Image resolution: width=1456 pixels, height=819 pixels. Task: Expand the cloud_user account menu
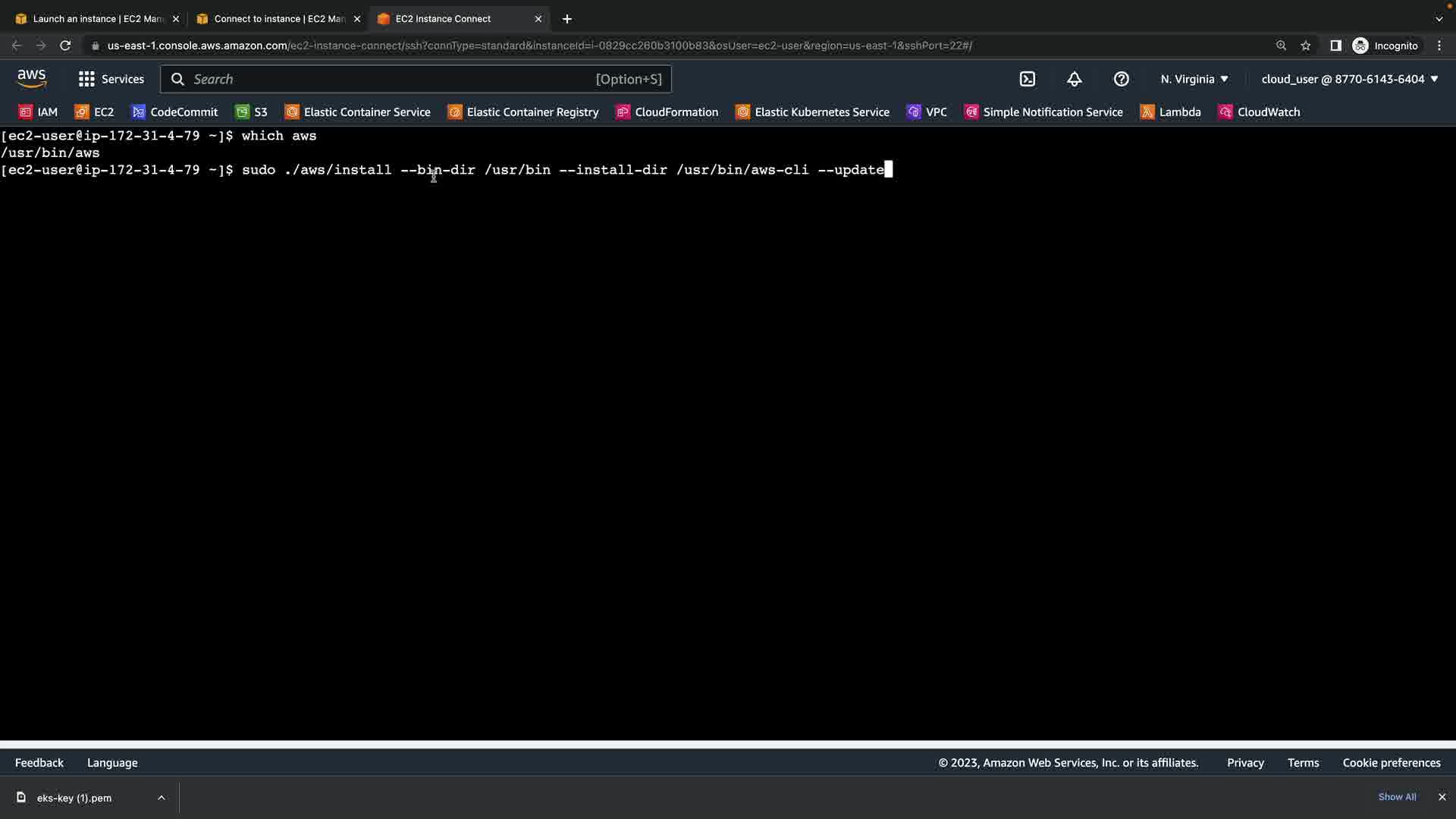[1349, 79]
